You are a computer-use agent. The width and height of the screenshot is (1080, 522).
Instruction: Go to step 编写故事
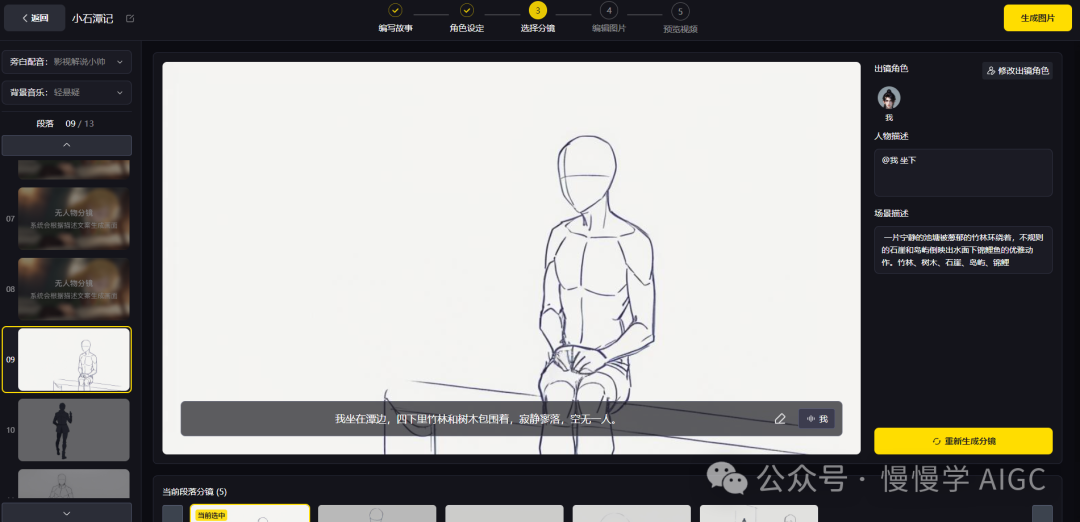tap(395, 19)
